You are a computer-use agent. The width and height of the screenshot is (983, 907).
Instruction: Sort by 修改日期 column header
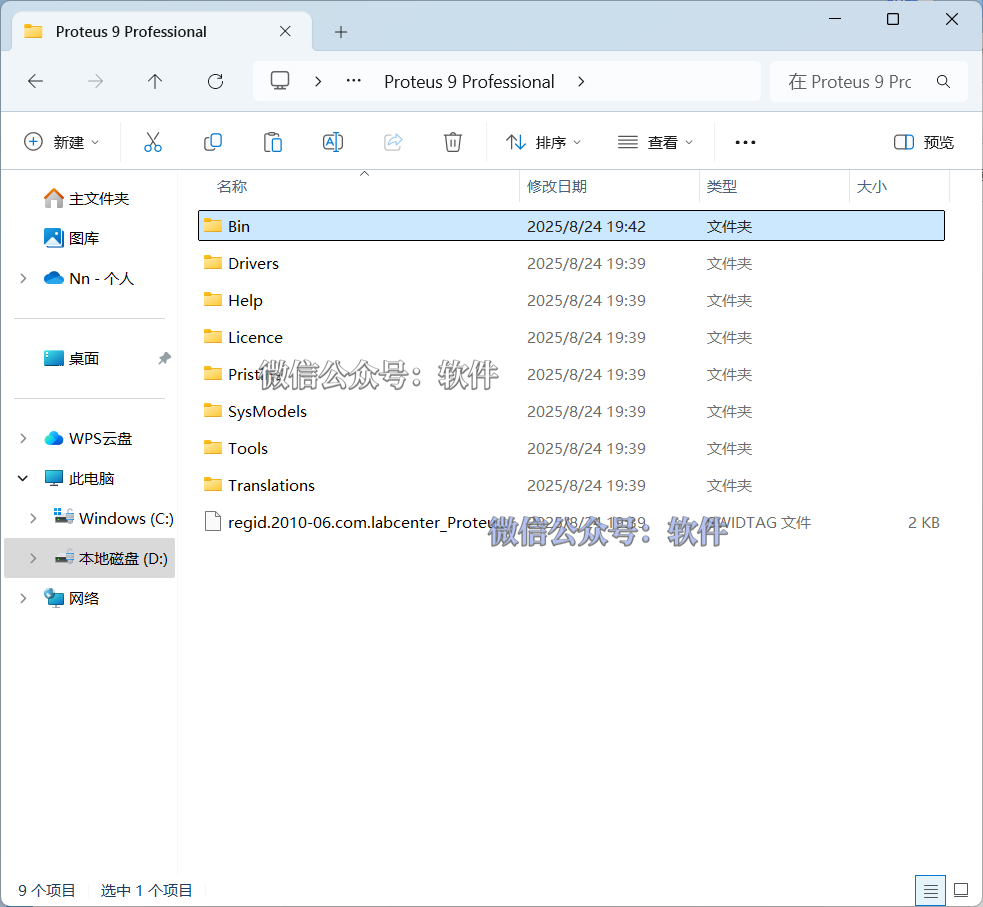pos(557,186)
